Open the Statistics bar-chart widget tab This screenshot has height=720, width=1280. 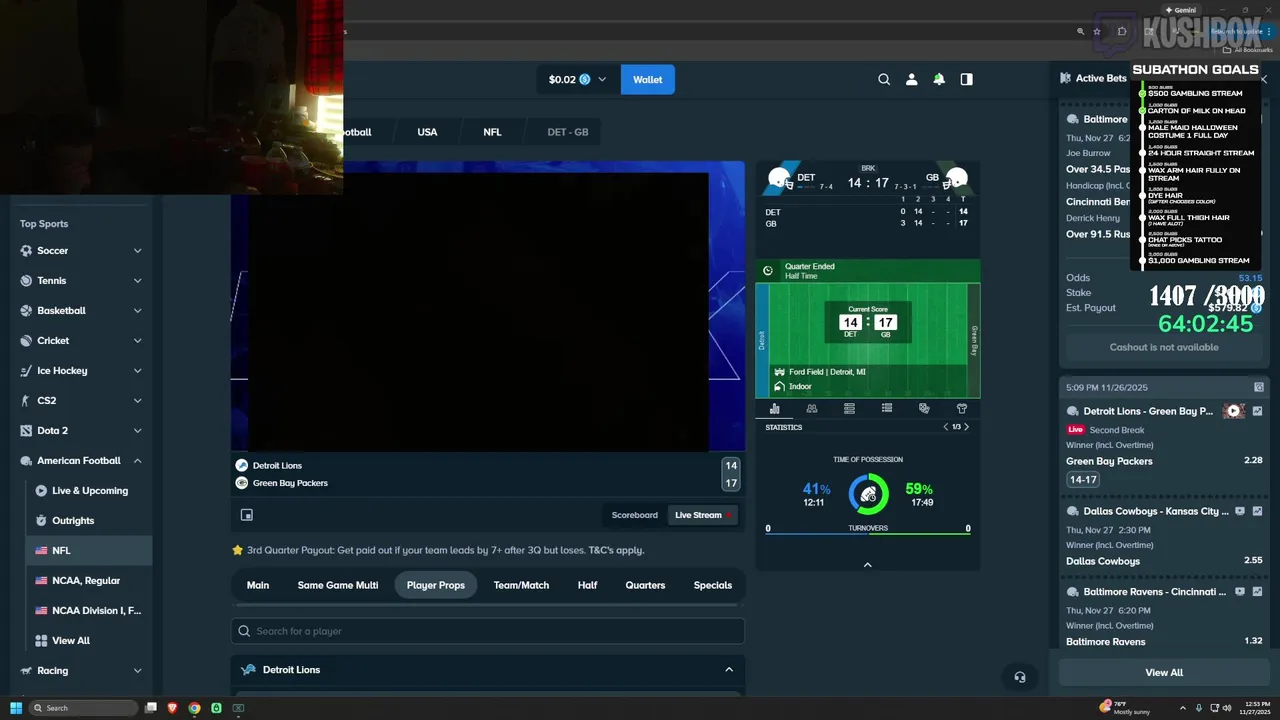(x=774, y=408)
